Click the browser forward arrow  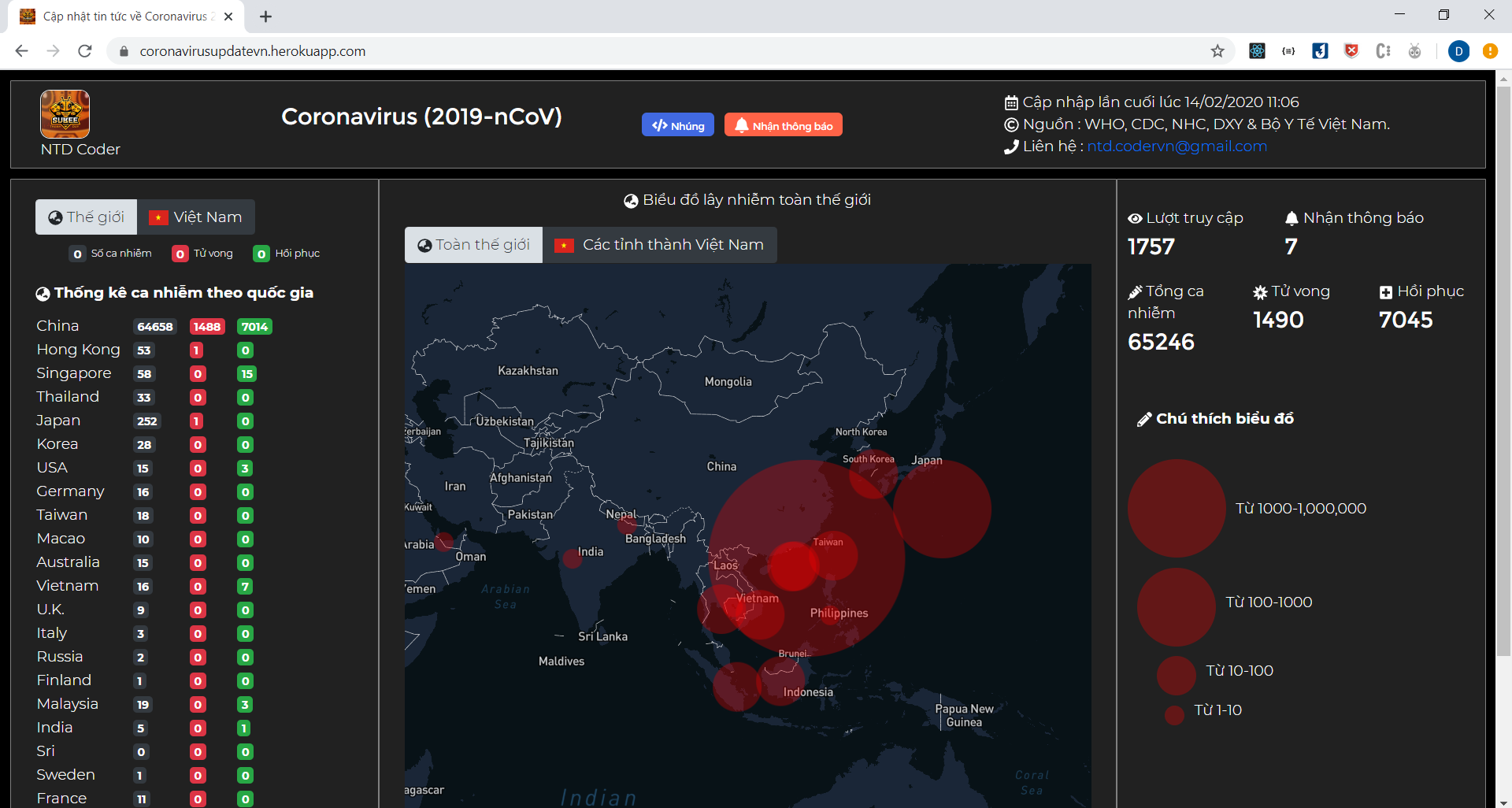(x=53, y=51)
